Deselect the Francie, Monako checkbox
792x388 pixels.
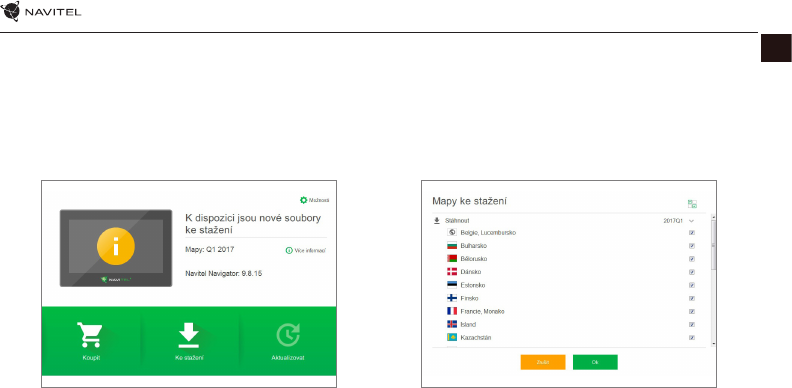(692, 312)
